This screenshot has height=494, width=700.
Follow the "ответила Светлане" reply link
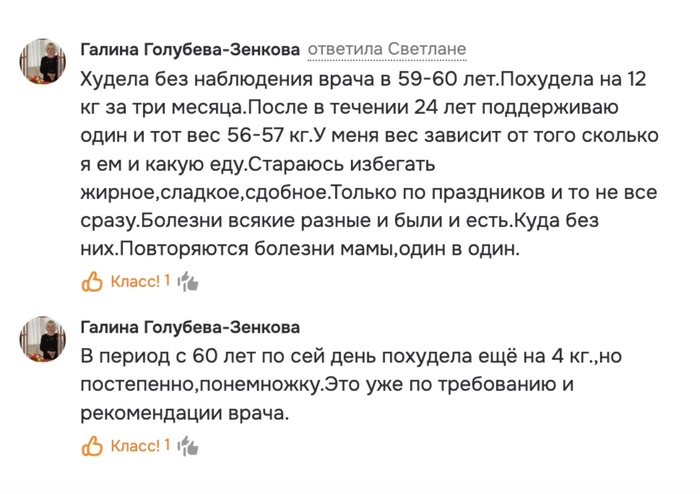(387, 49)
